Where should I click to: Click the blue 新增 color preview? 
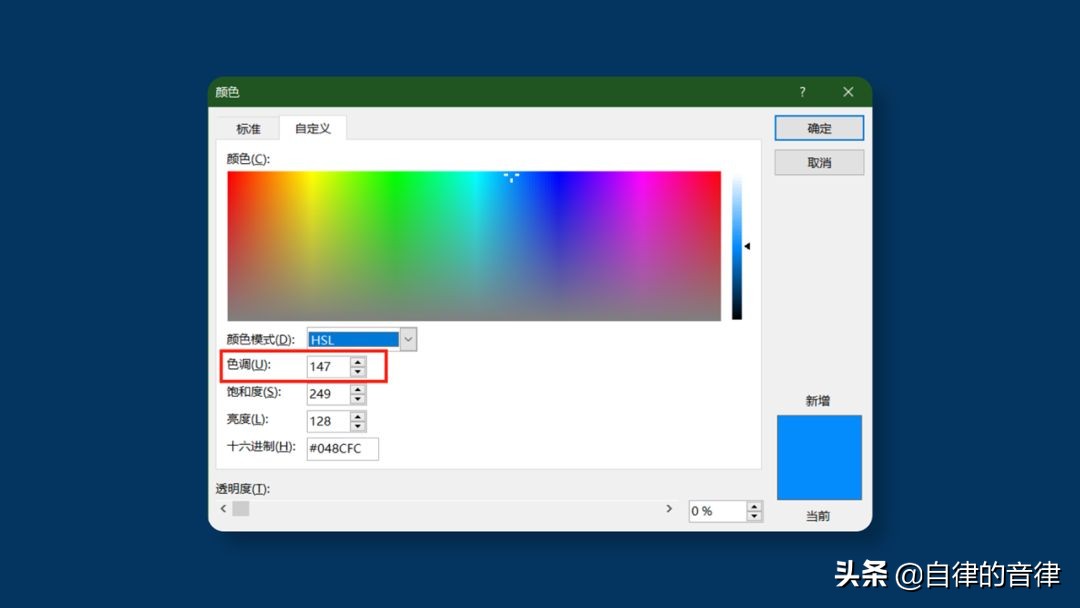pyautogui.click(x=819, y=457)
